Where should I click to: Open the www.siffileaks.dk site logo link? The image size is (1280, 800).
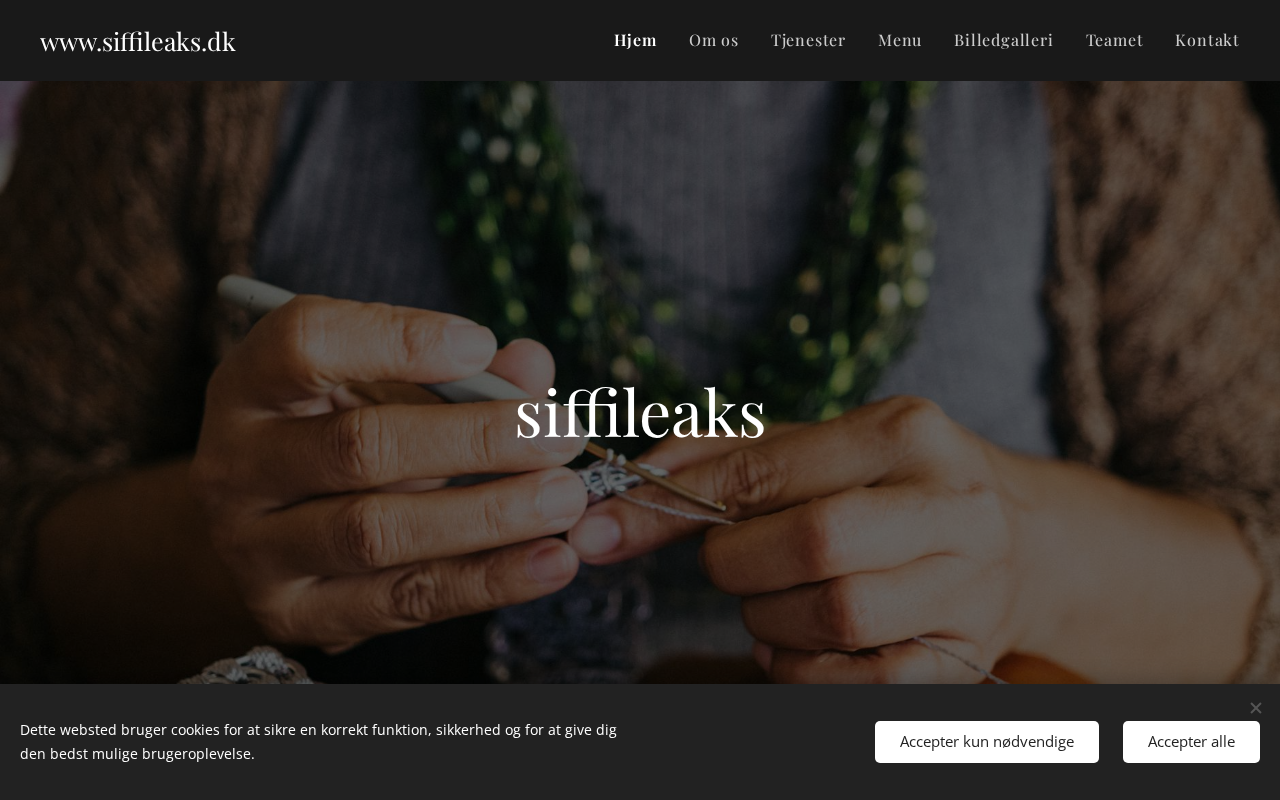[138, 41]
